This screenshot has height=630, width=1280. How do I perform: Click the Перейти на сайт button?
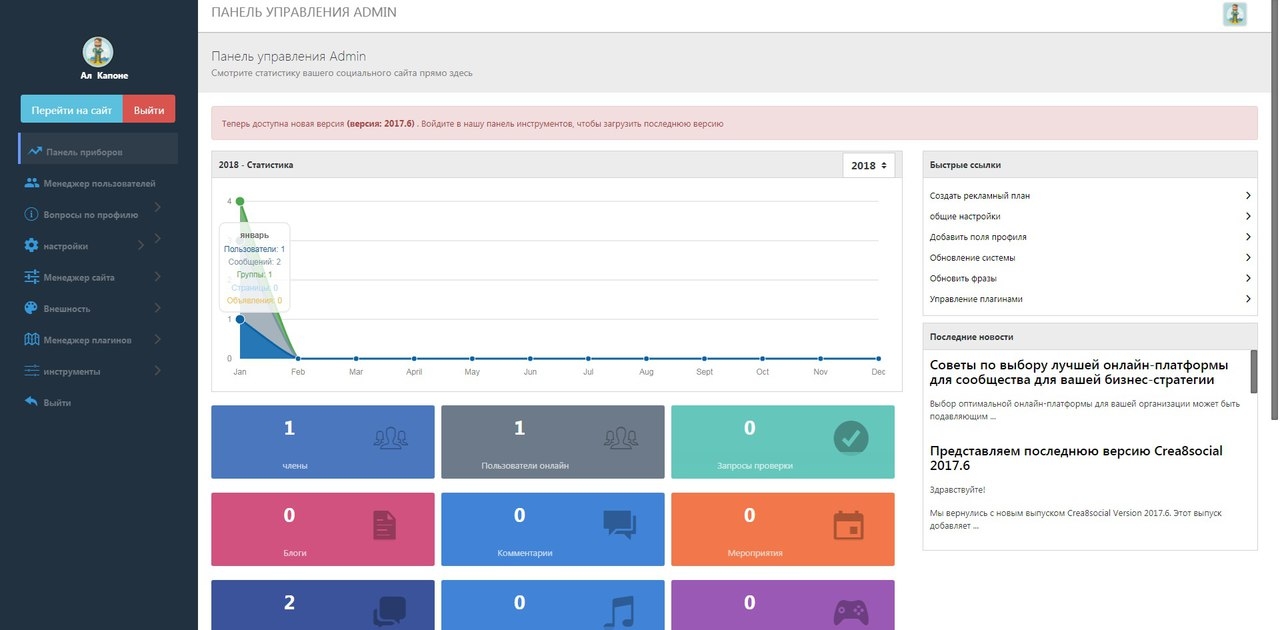click(72, 109)
